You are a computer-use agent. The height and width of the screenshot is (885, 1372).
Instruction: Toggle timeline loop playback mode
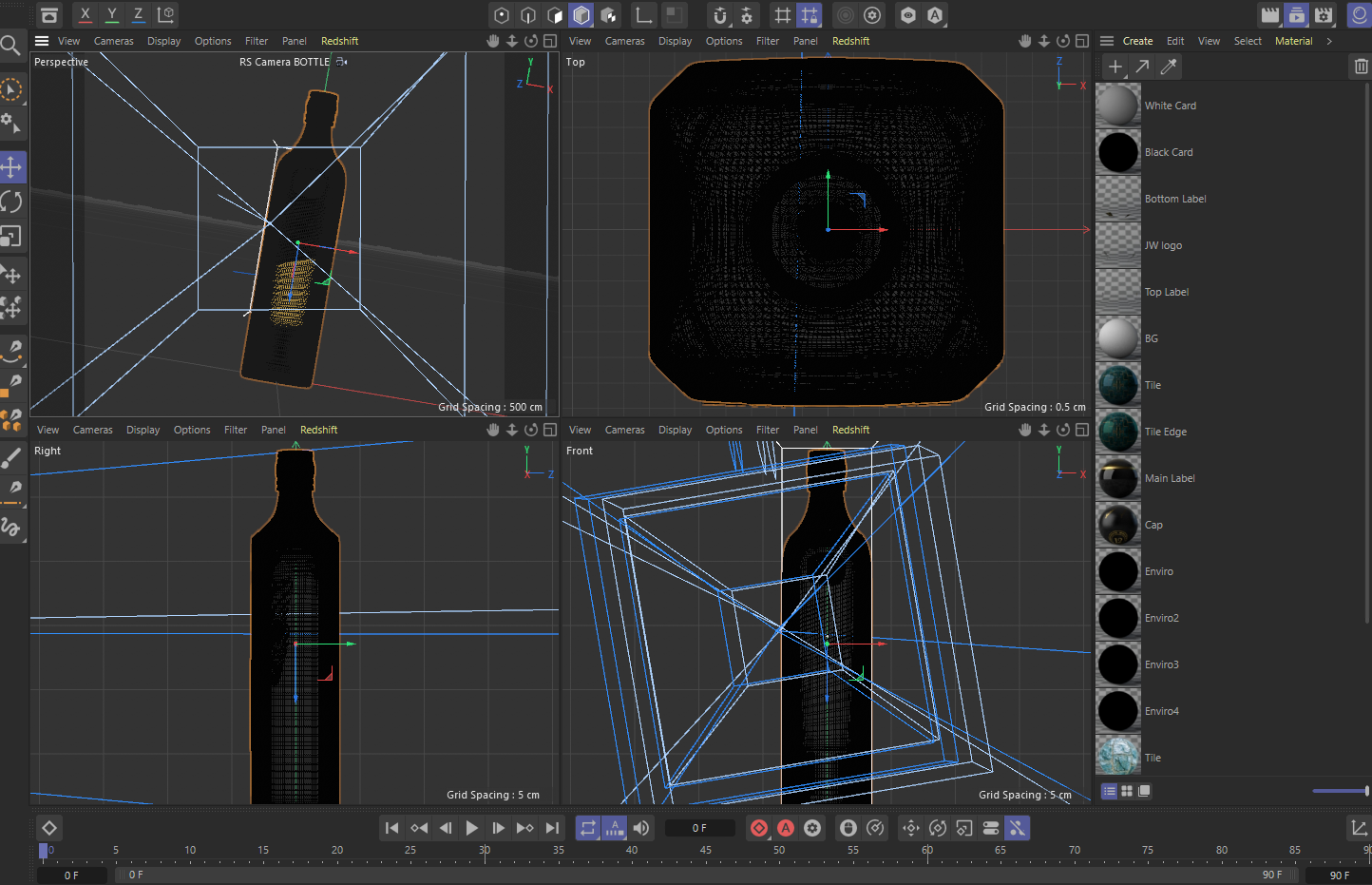[588, 828]
